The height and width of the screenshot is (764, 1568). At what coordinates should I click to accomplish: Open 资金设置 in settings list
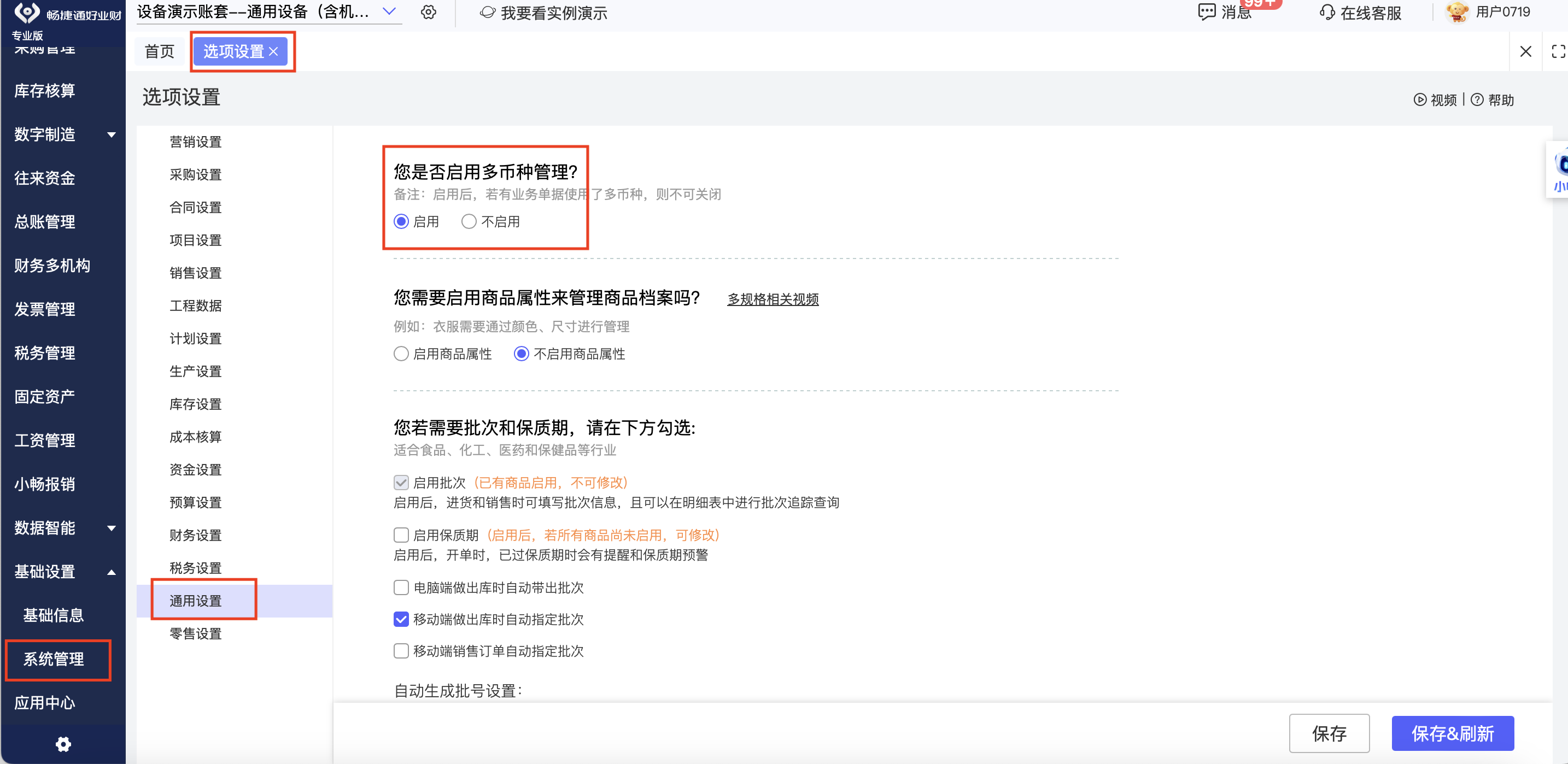[195, 470]
